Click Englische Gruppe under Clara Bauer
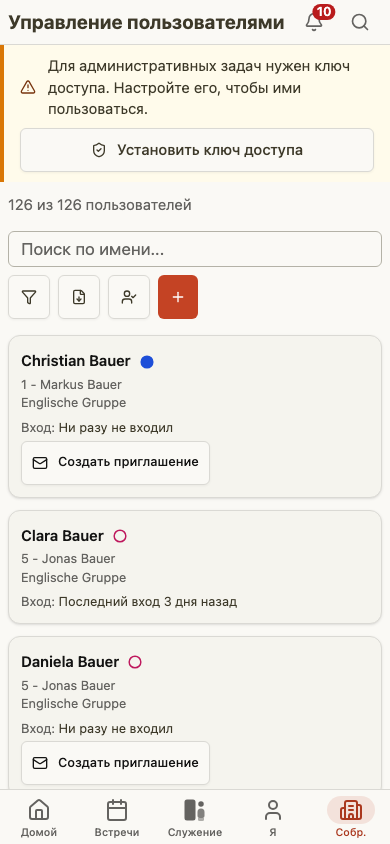Viewport: 390px width, 844px height. [x=74, y=578]
